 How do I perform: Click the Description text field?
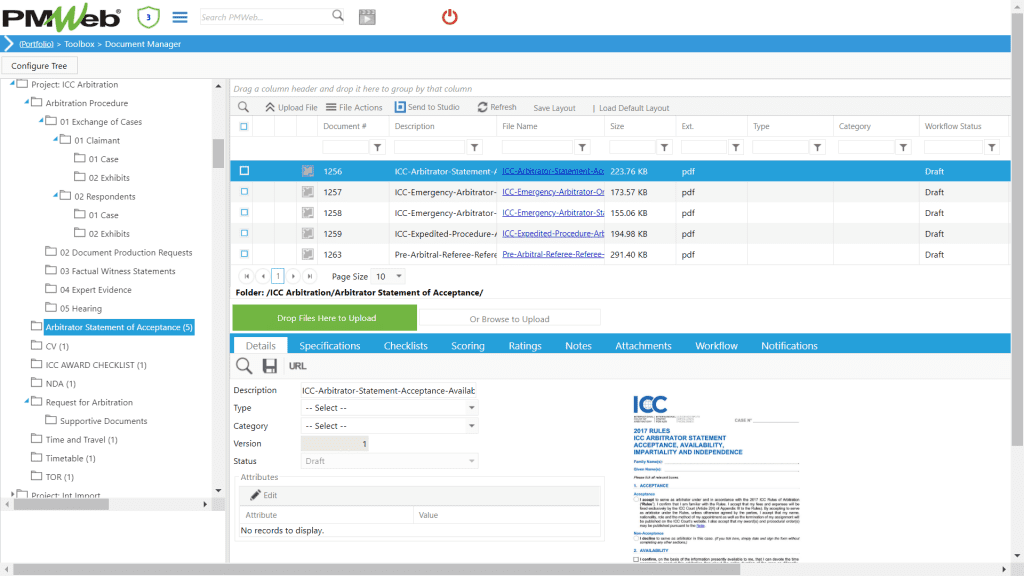389,391
